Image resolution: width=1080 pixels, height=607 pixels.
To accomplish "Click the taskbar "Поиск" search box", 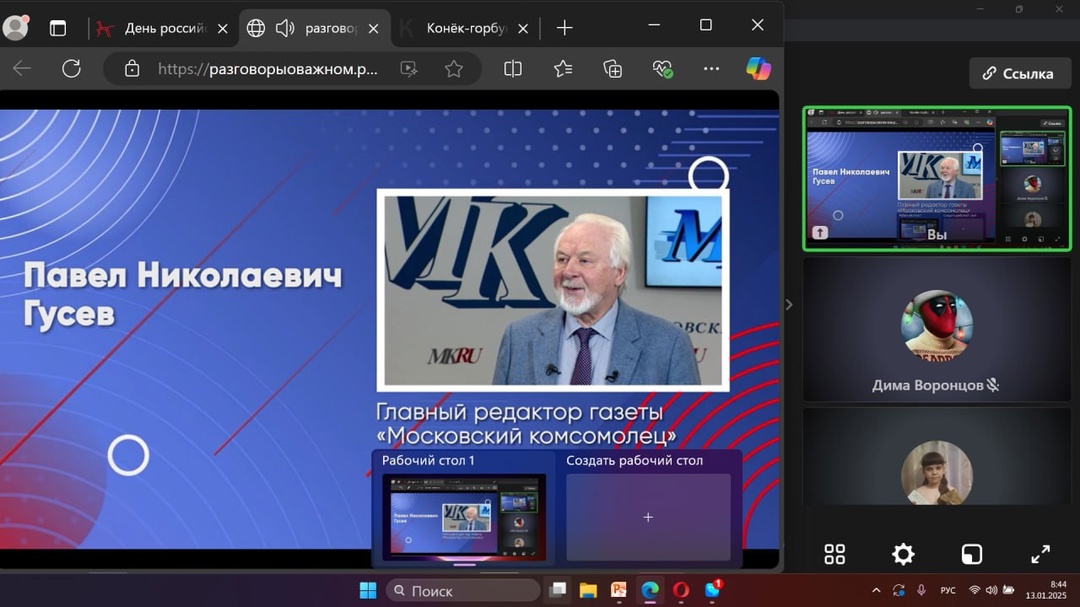I will 463,590.
